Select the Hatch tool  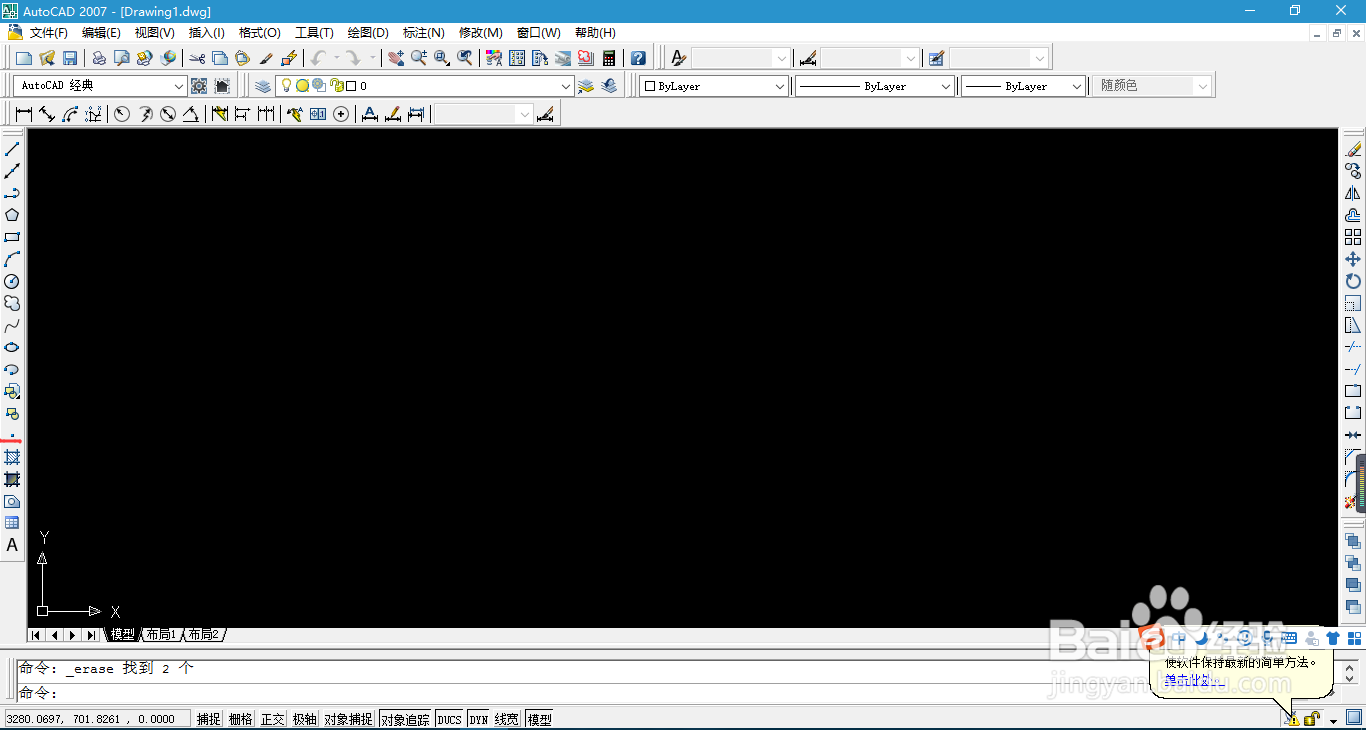[x=12, y=457]
